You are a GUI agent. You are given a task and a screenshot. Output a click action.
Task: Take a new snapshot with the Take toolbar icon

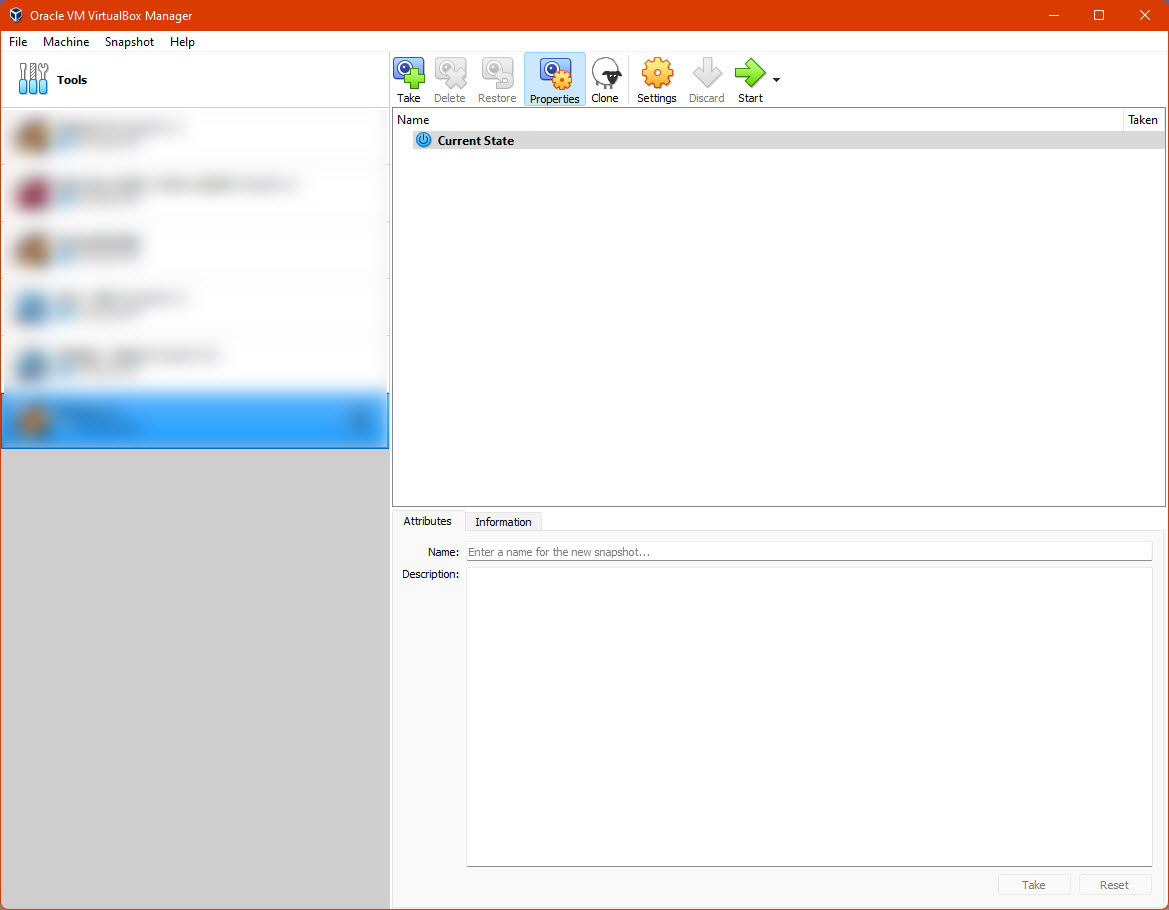(408, 79)
